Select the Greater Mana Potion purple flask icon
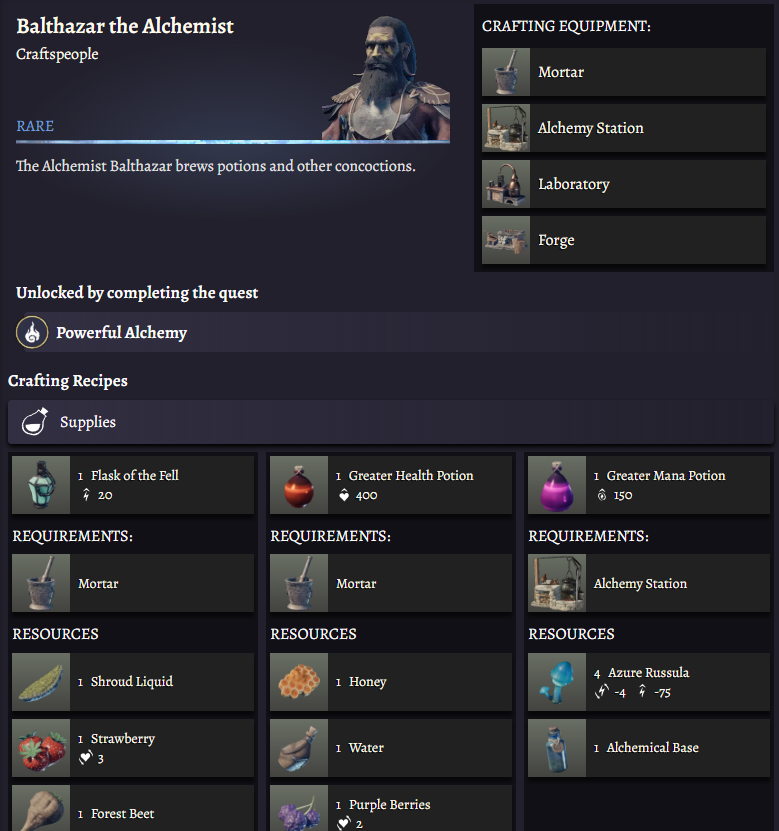The image size is (779, 831). (x=557, y=484)
